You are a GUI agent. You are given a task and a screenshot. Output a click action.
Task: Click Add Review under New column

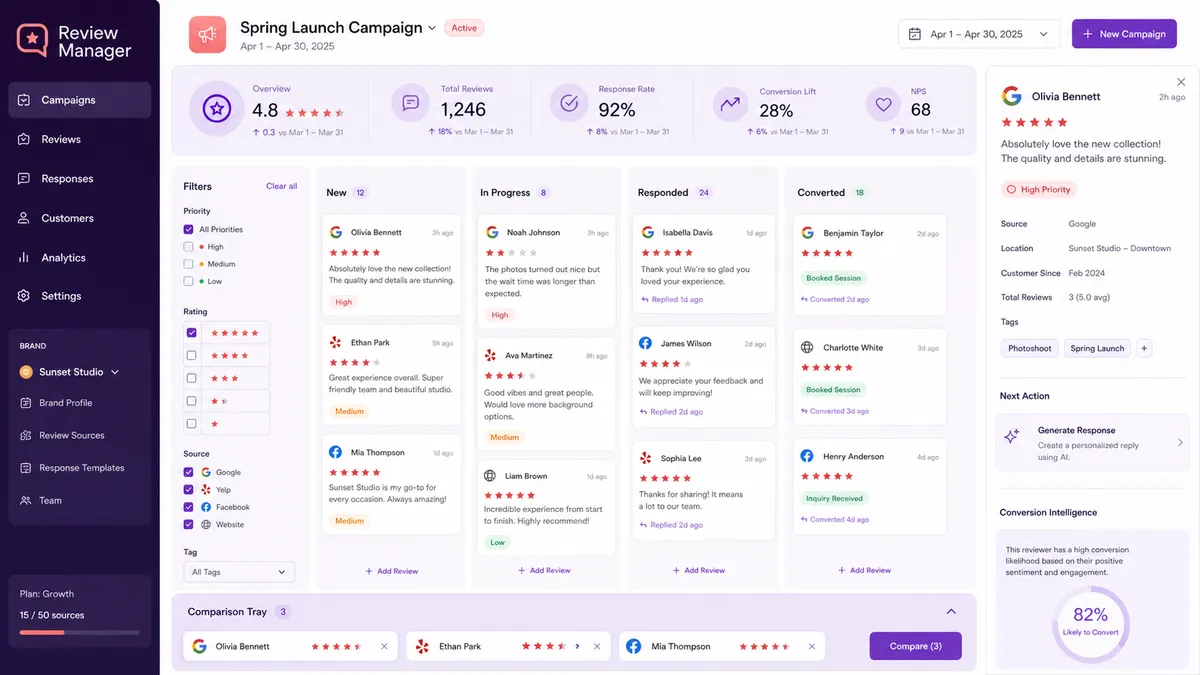(x=392, y=571)
